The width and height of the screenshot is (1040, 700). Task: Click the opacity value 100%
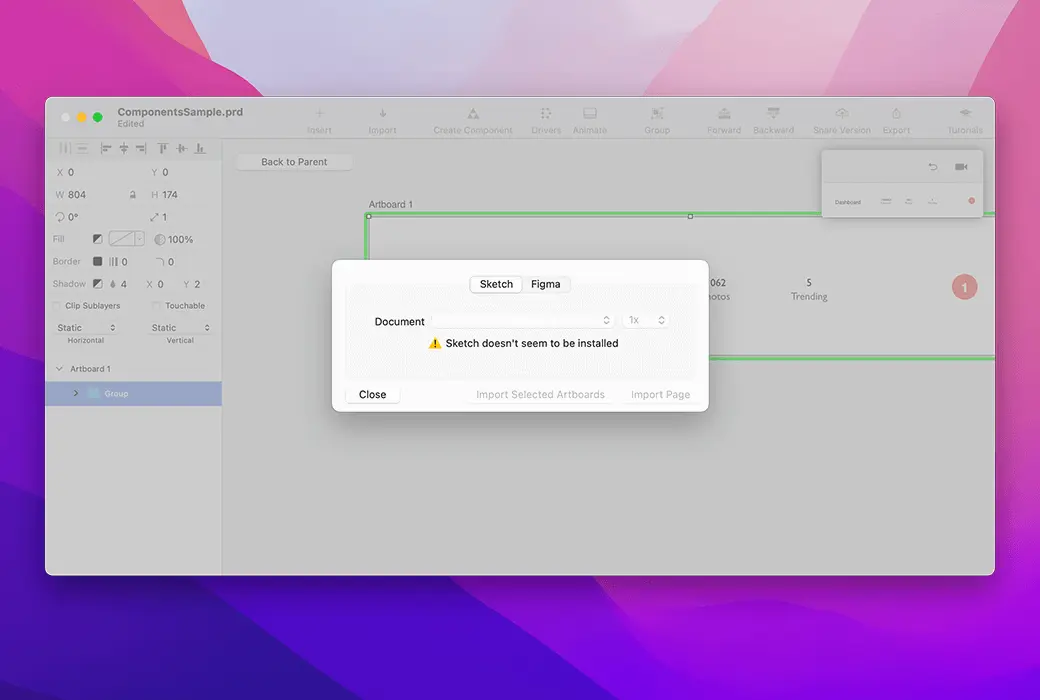tap(180, 240)
